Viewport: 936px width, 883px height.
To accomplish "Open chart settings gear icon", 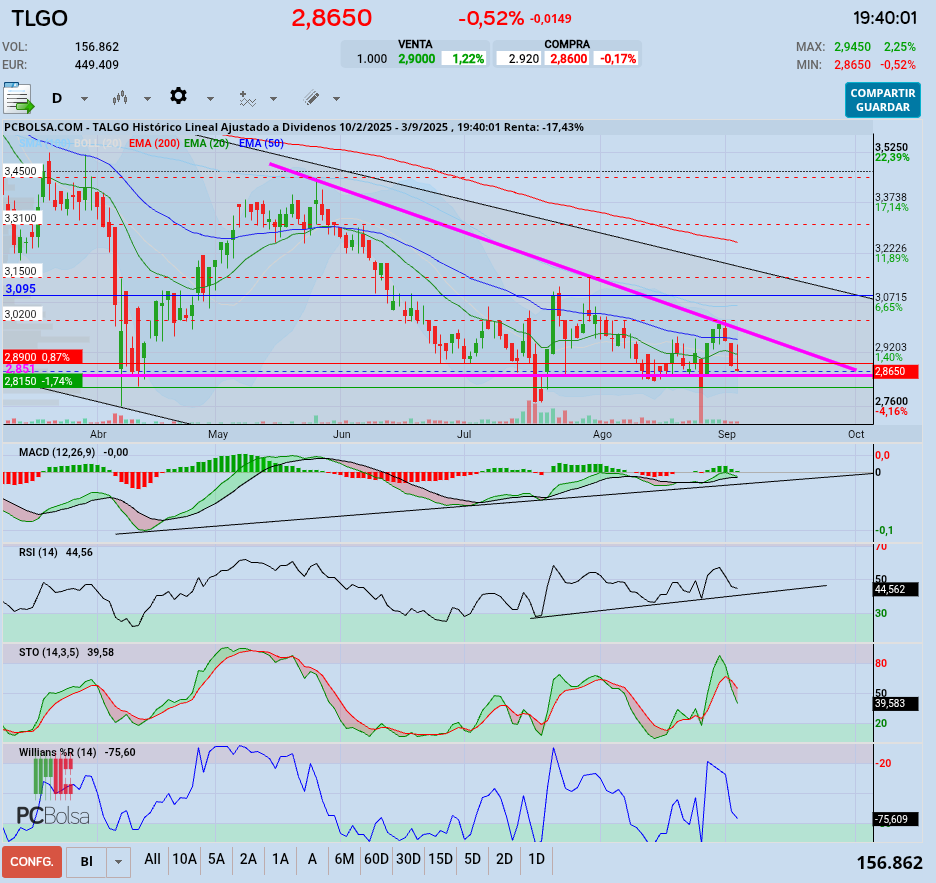I will click(x=178, y=96).
